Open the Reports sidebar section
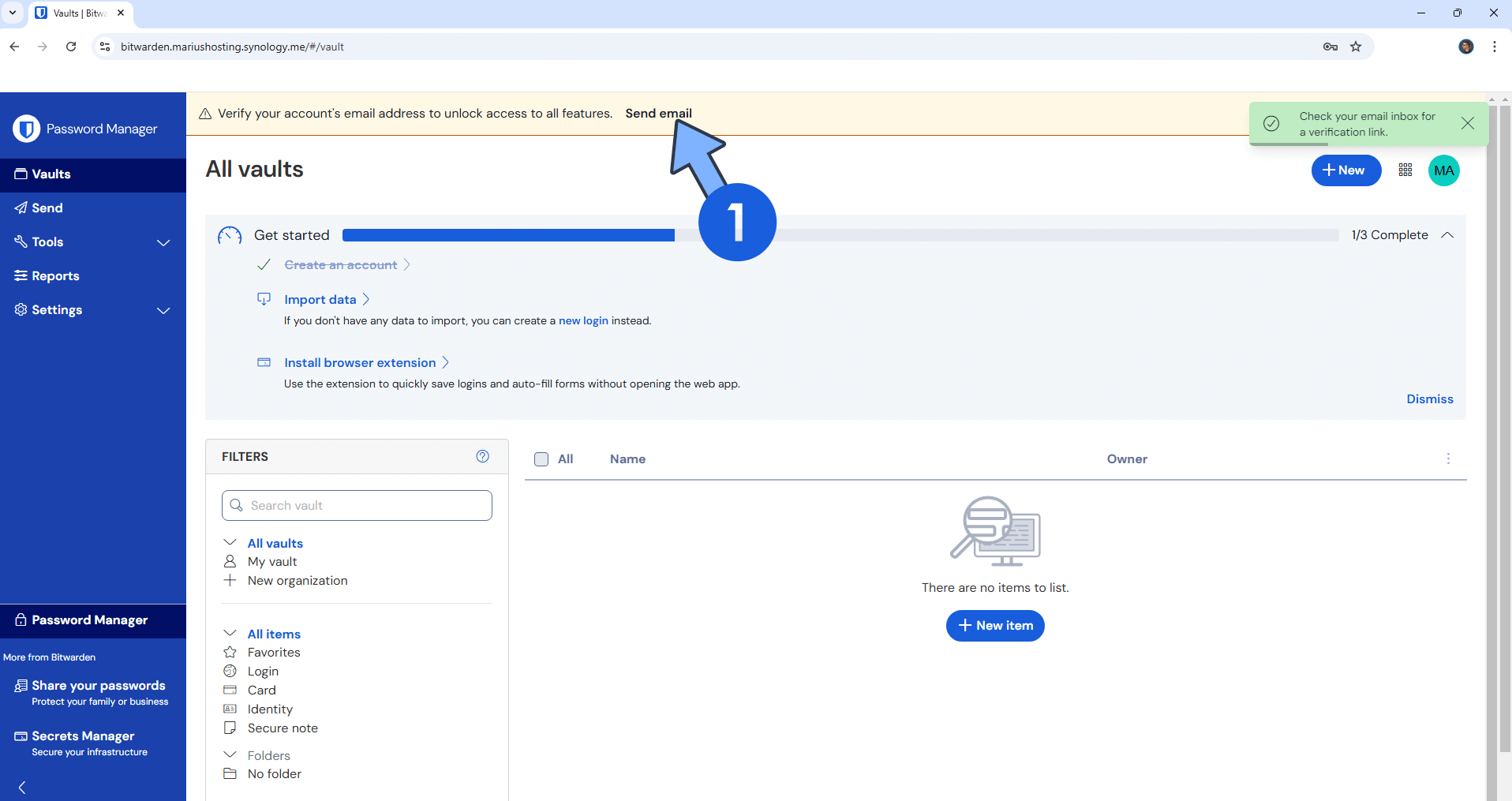Viewport: 1512px width, 801px height. click(x=93, y=276)
